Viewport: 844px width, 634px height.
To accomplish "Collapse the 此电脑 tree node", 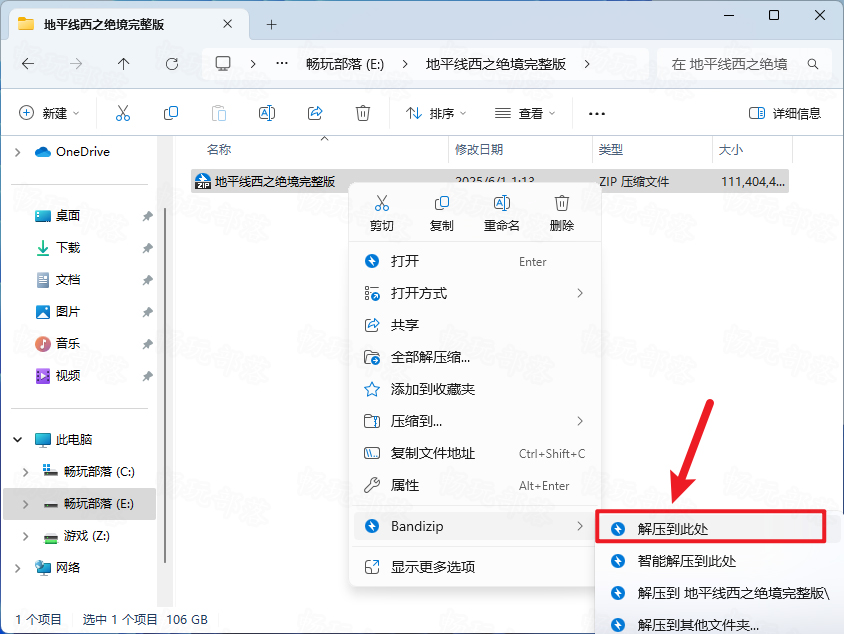I will (18, 440).
